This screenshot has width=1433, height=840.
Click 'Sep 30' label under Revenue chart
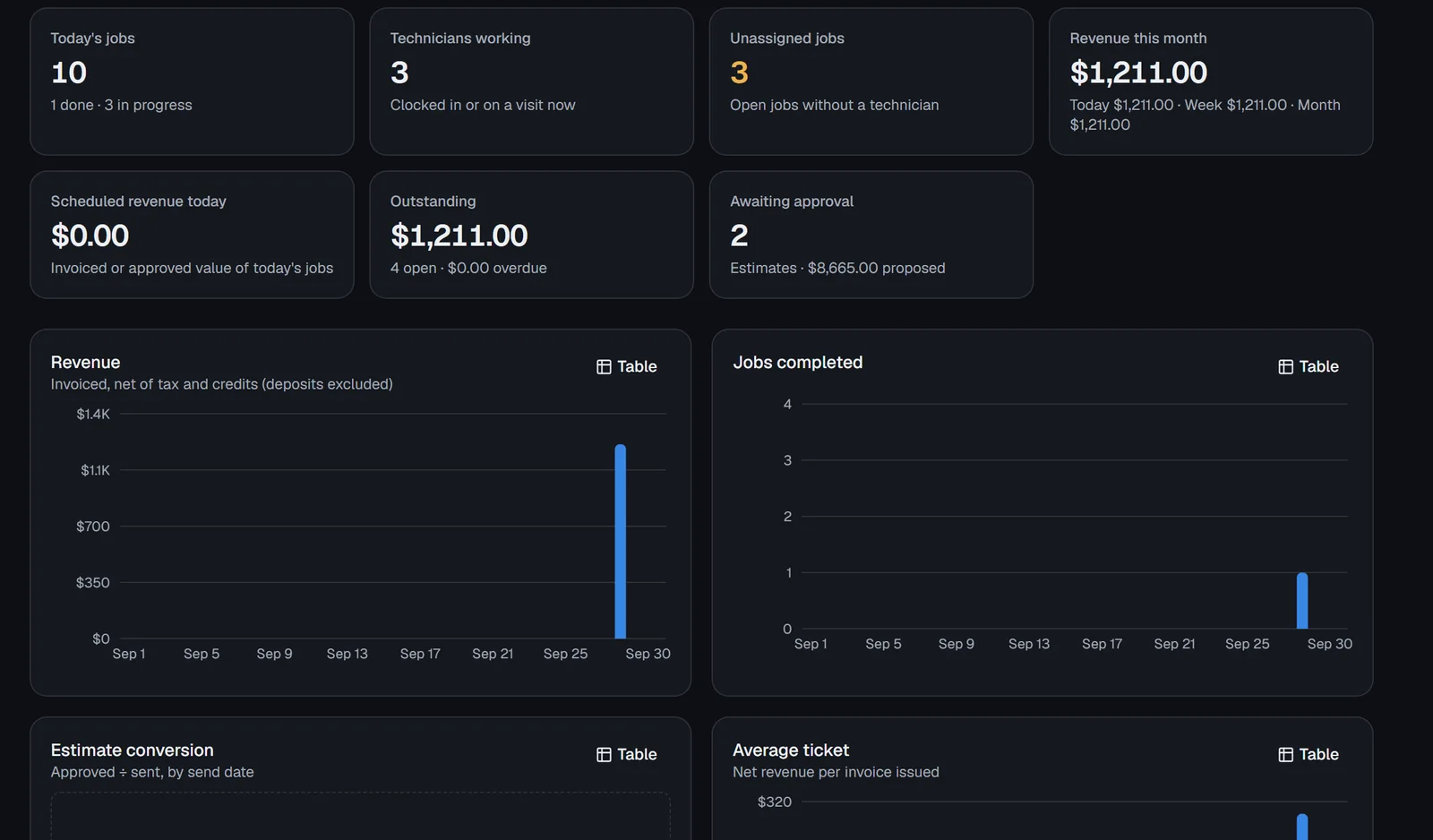click(648, 654)
